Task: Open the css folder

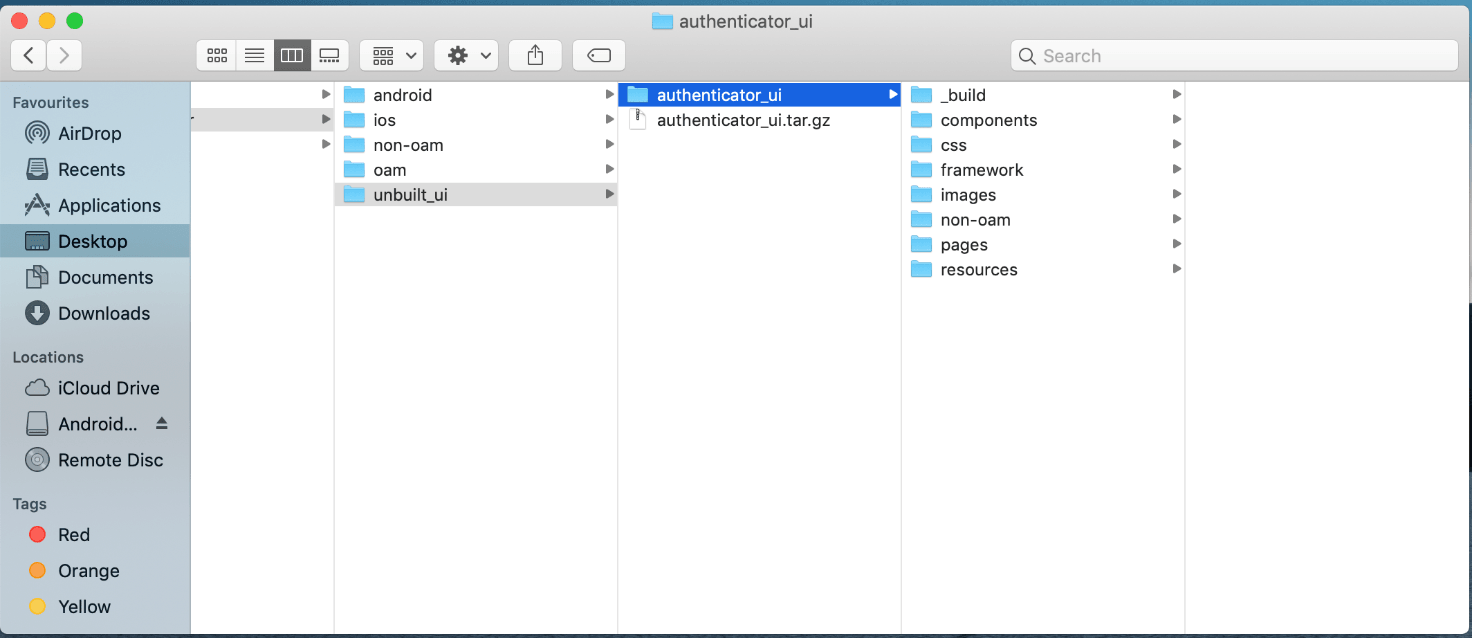Action: [1043, 145]
